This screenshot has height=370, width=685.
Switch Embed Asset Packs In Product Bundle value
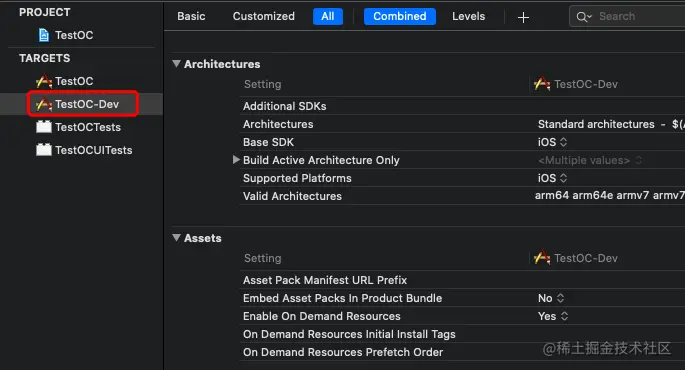(x=551, y=298)
